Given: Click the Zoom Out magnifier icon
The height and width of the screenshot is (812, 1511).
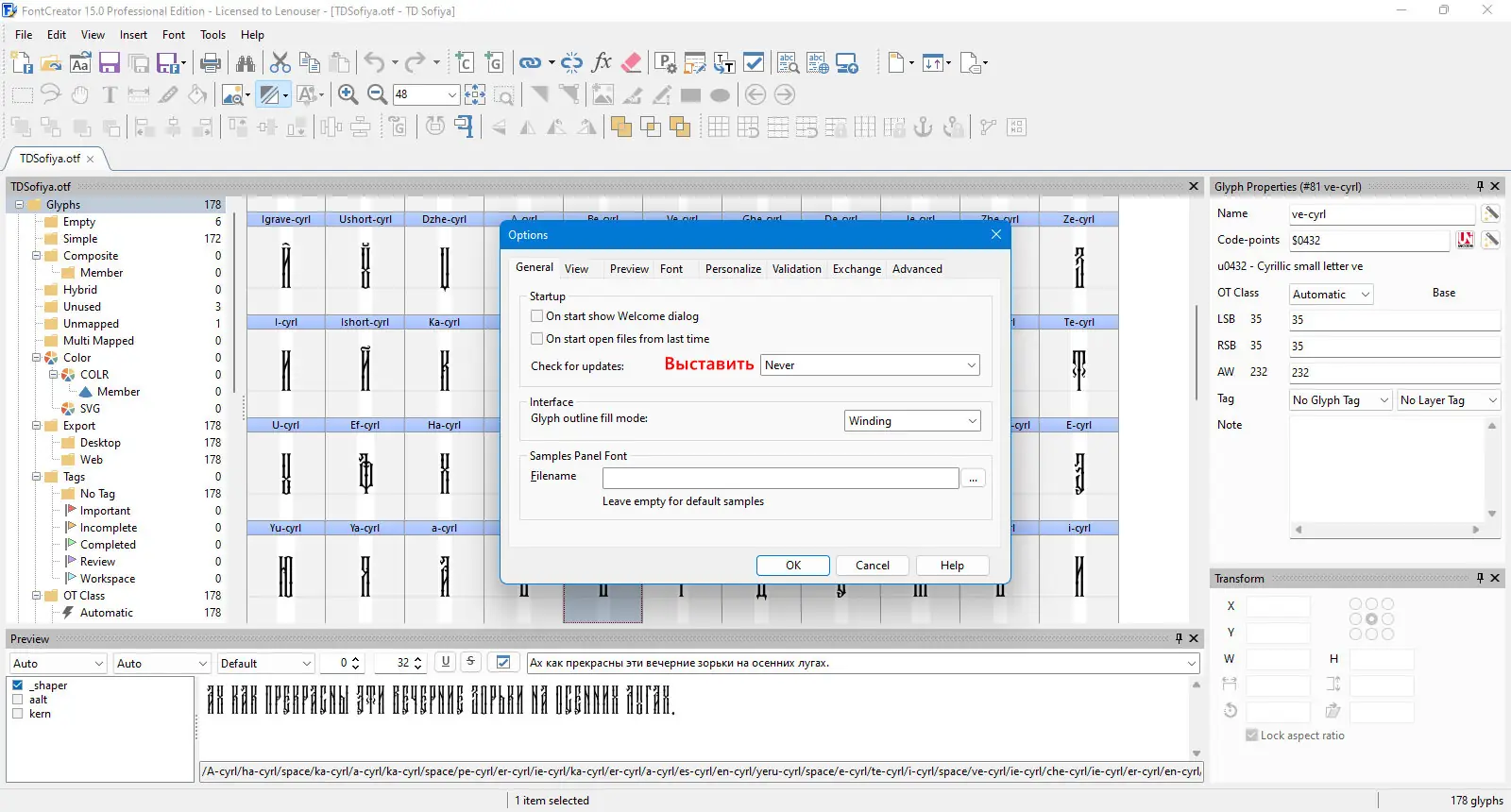Looking at the screenshot, I should [377, 94].
